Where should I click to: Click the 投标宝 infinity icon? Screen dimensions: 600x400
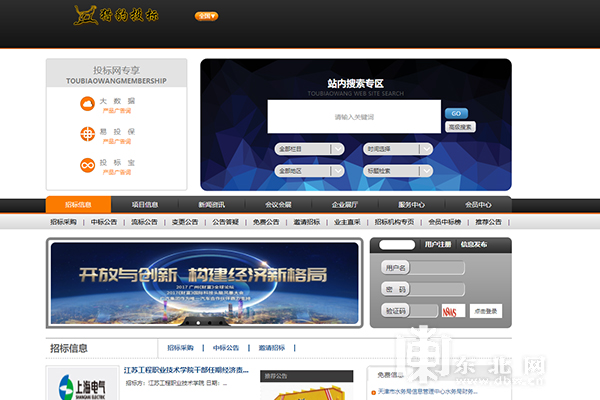tap(87, 165)
